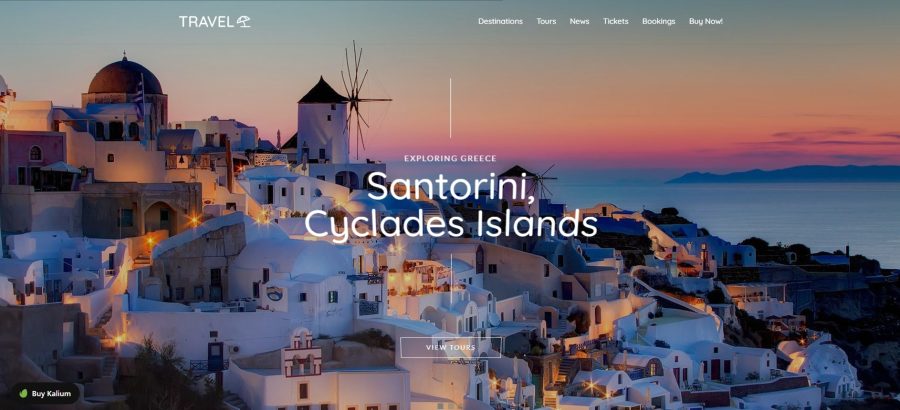This screenshot has width=900, height=410.
Task: Go to the Tours page
Action: 546,21
